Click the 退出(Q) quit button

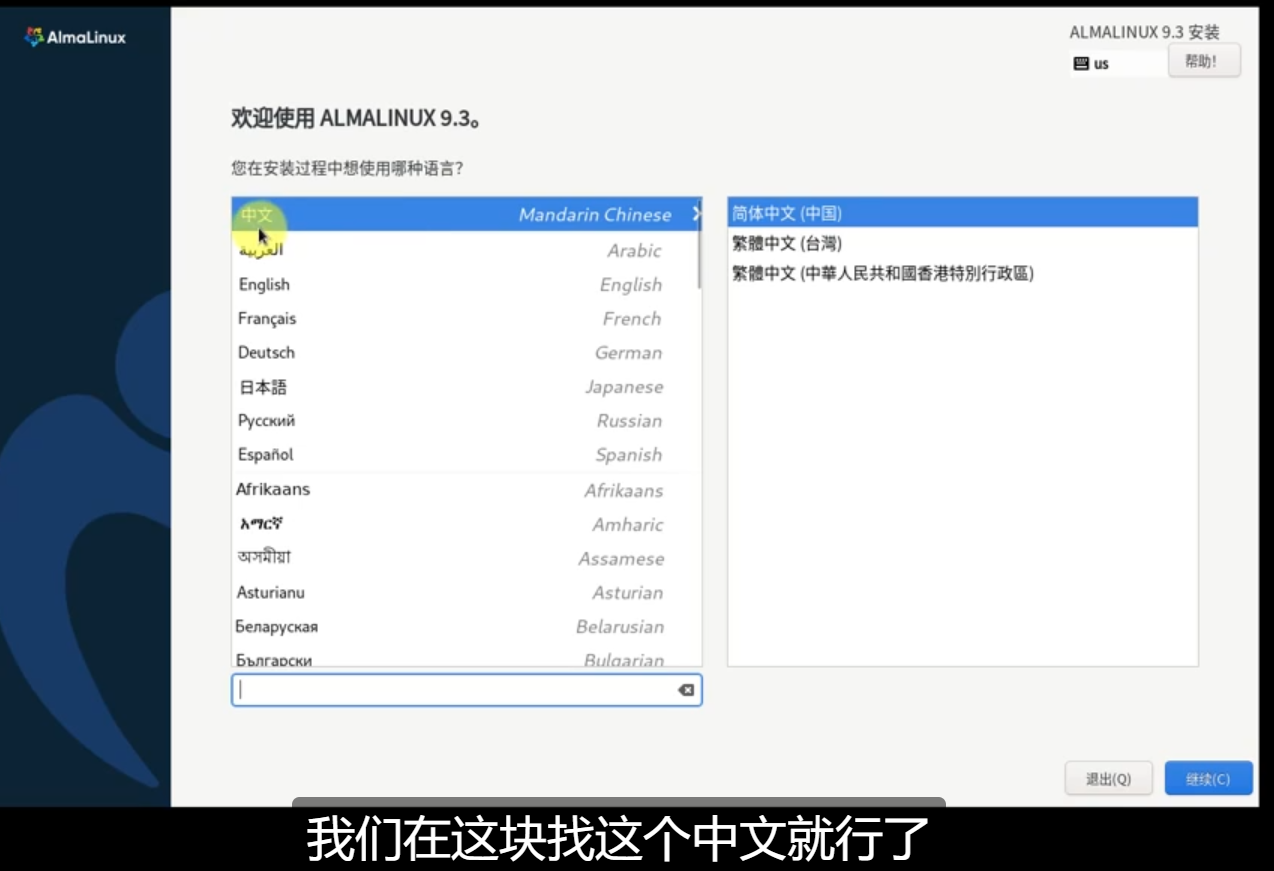1108,779
